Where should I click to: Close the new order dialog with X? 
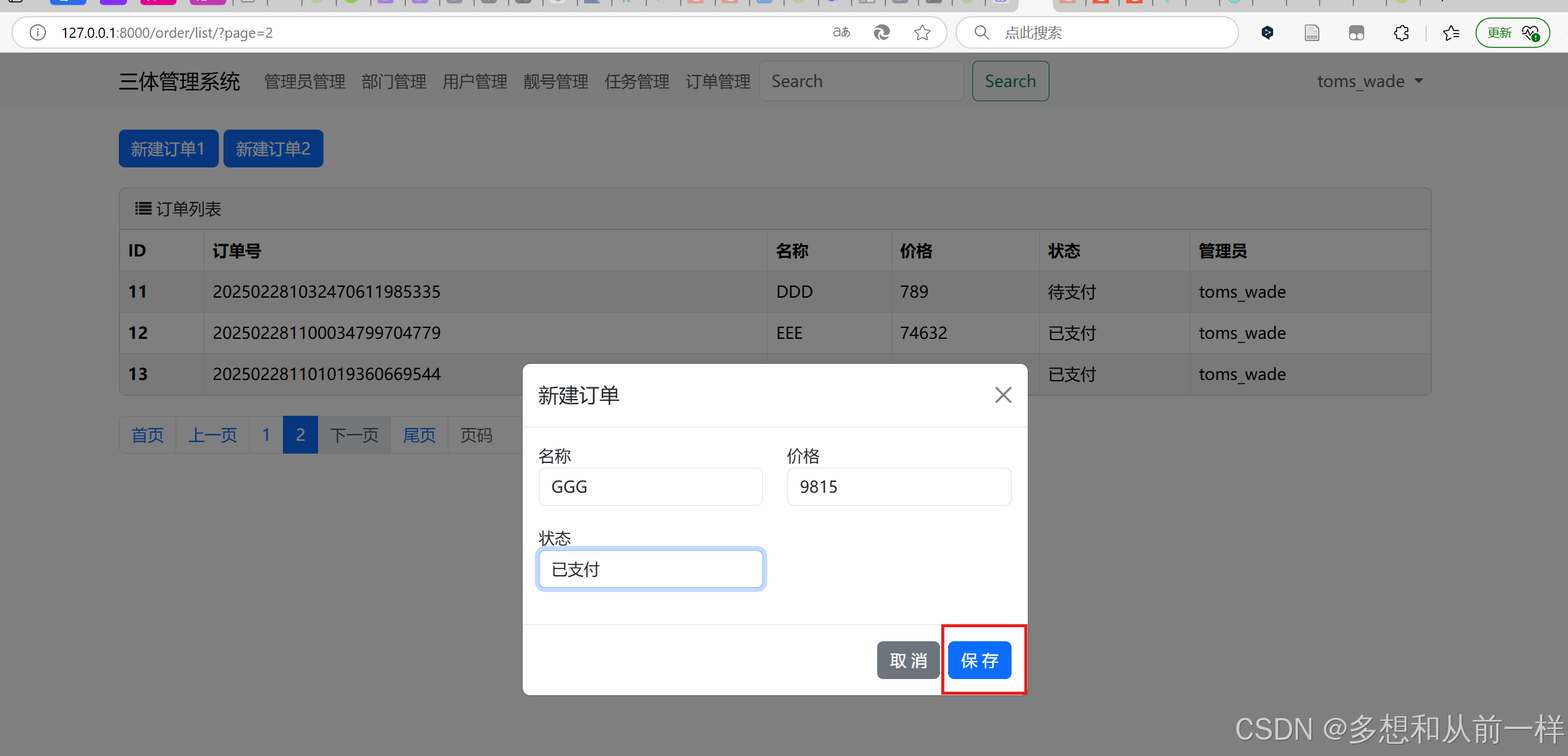(x=1003, y=395)
